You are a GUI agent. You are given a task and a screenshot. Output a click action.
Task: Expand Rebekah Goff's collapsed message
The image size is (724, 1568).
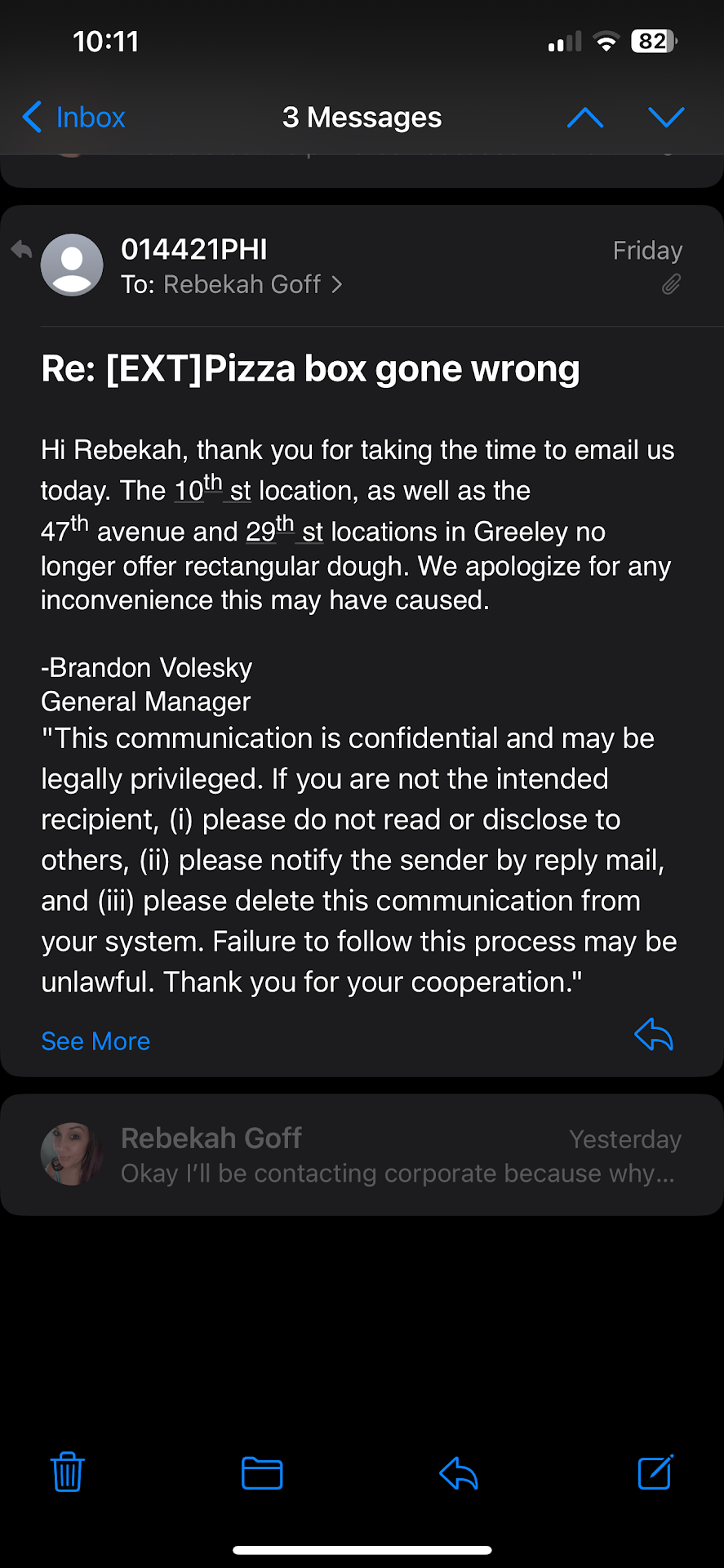point(398,1156)
